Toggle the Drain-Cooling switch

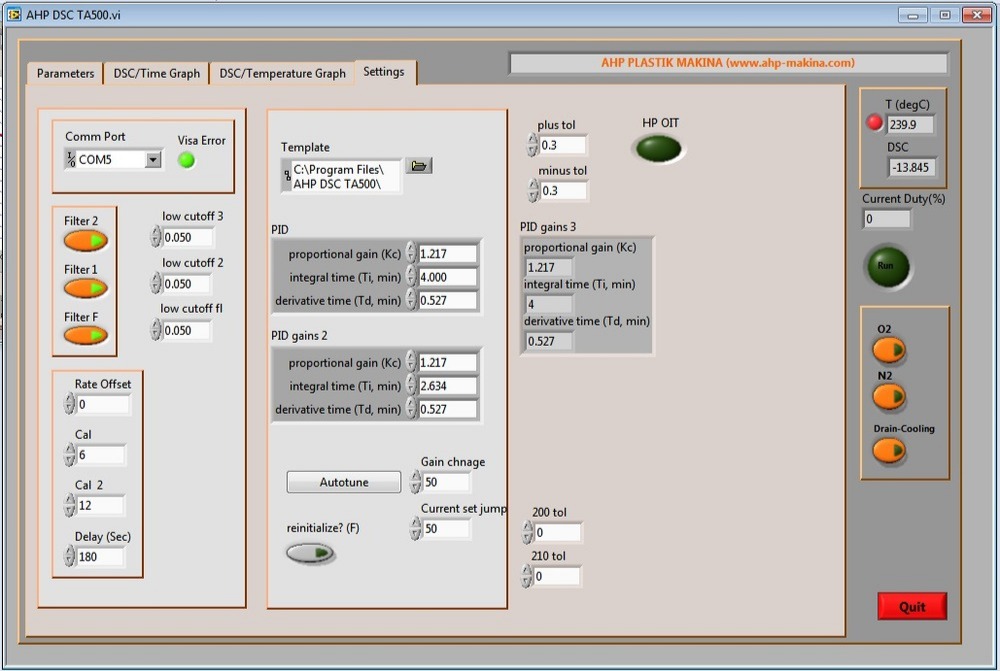click(x=888, y=451)
